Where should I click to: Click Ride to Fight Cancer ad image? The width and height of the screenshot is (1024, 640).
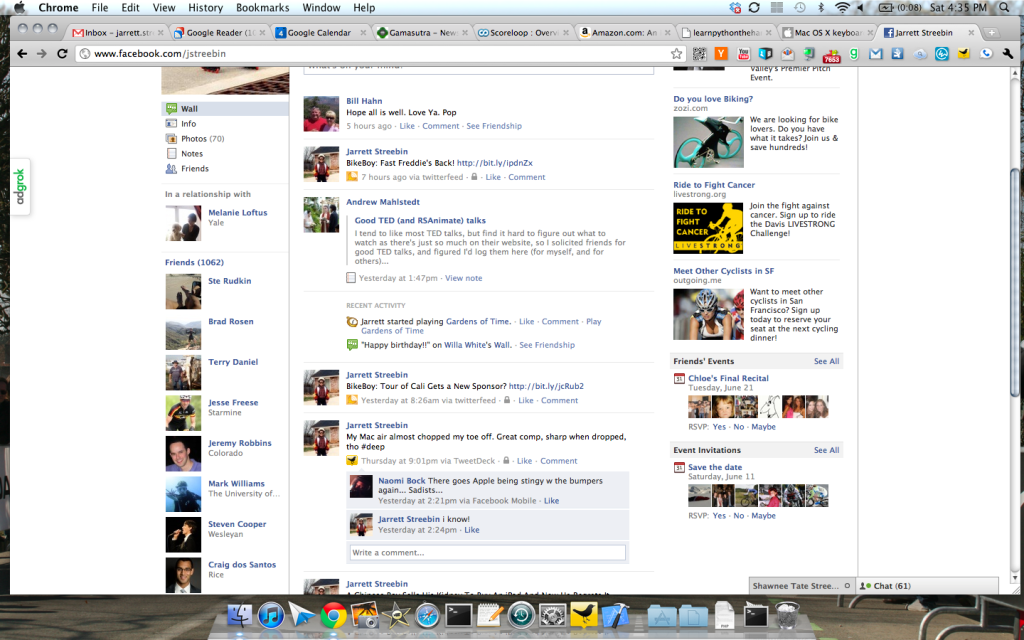point(708,228)
